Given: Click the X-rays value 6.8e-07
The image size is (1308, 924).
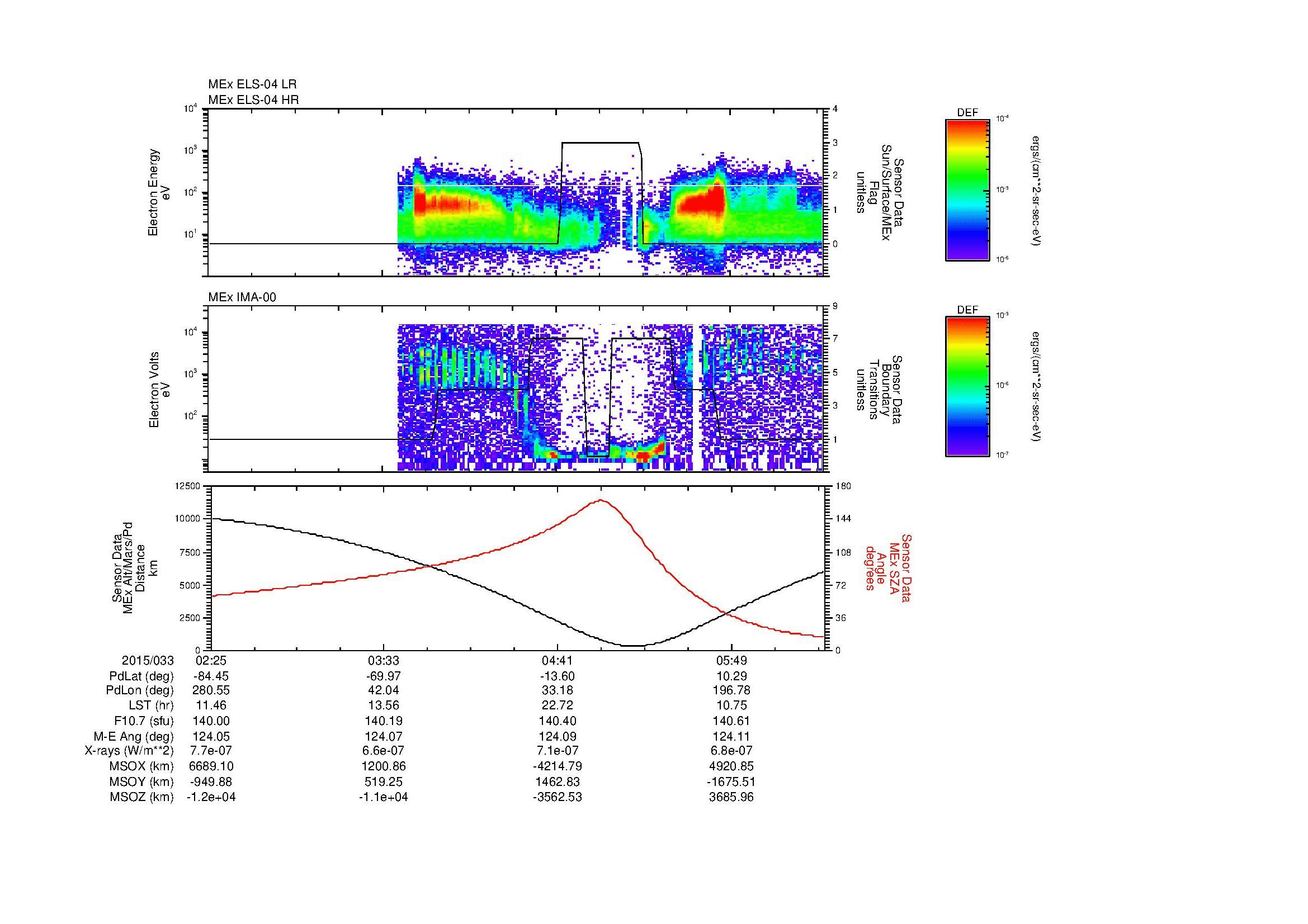Looking at the screenshot, I should tap(731, 751).
